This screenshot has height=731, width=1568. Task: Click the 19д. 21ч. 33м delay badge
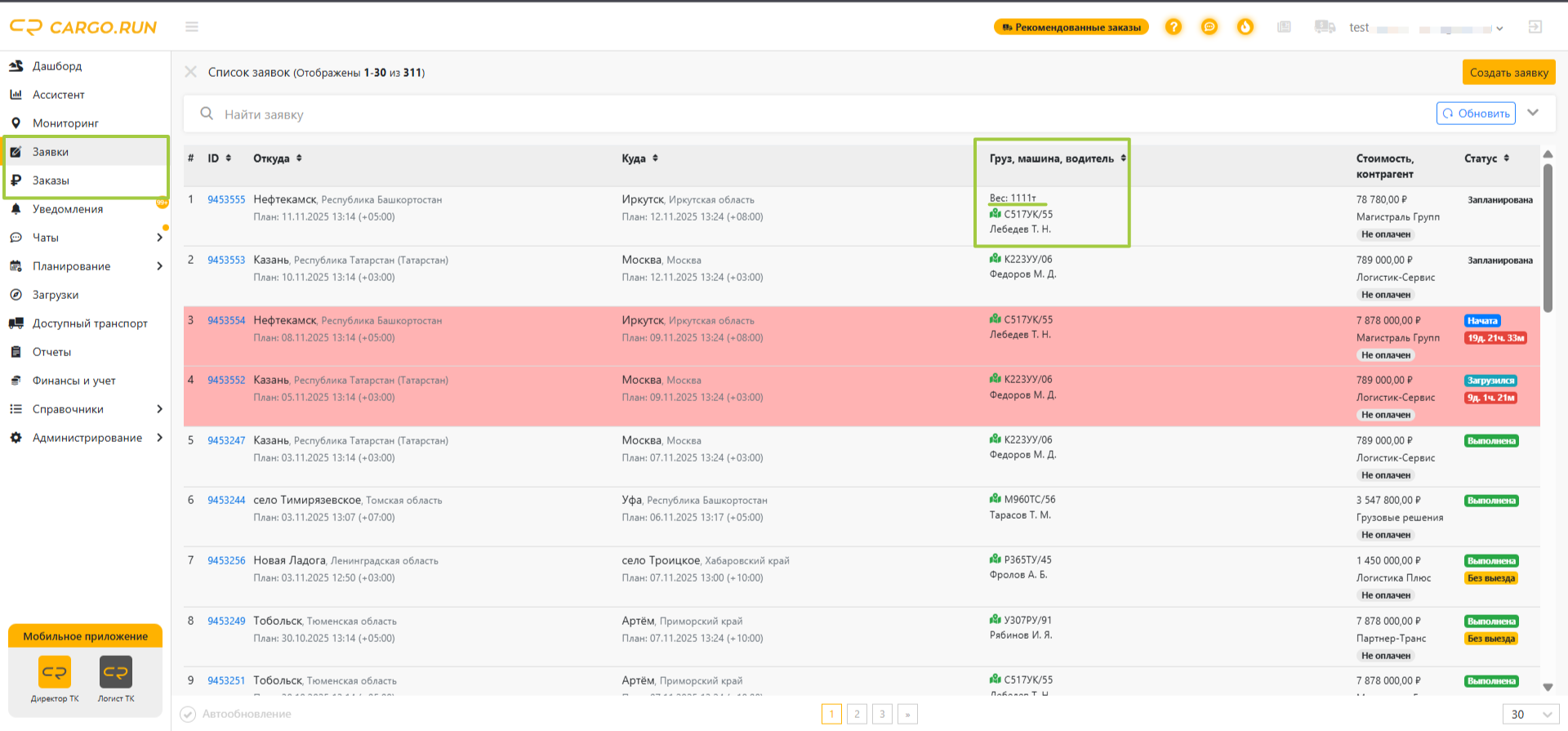tap(1496, 338)
